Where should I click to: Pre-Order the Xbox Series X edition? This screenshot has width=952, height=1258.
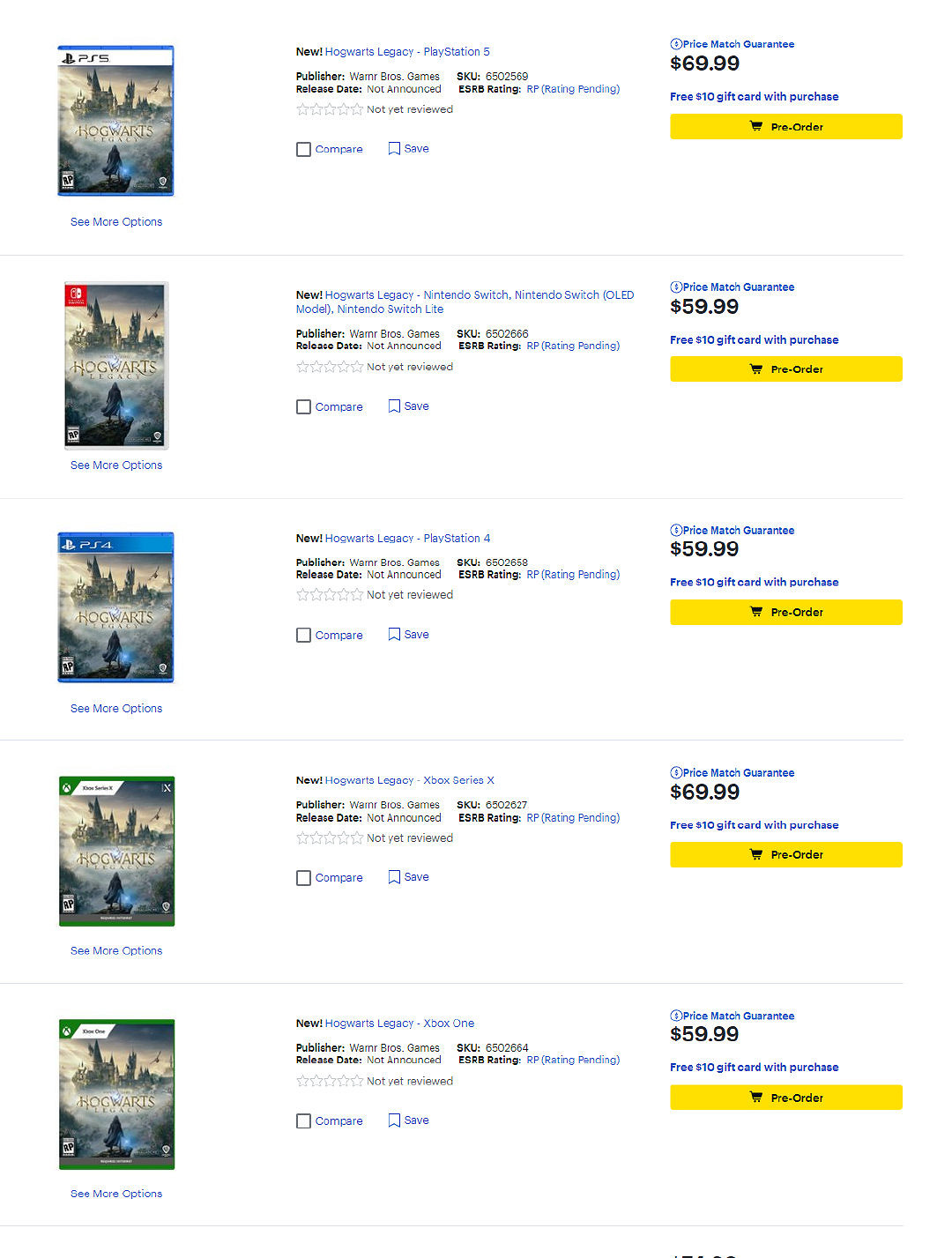coord(785,854)
